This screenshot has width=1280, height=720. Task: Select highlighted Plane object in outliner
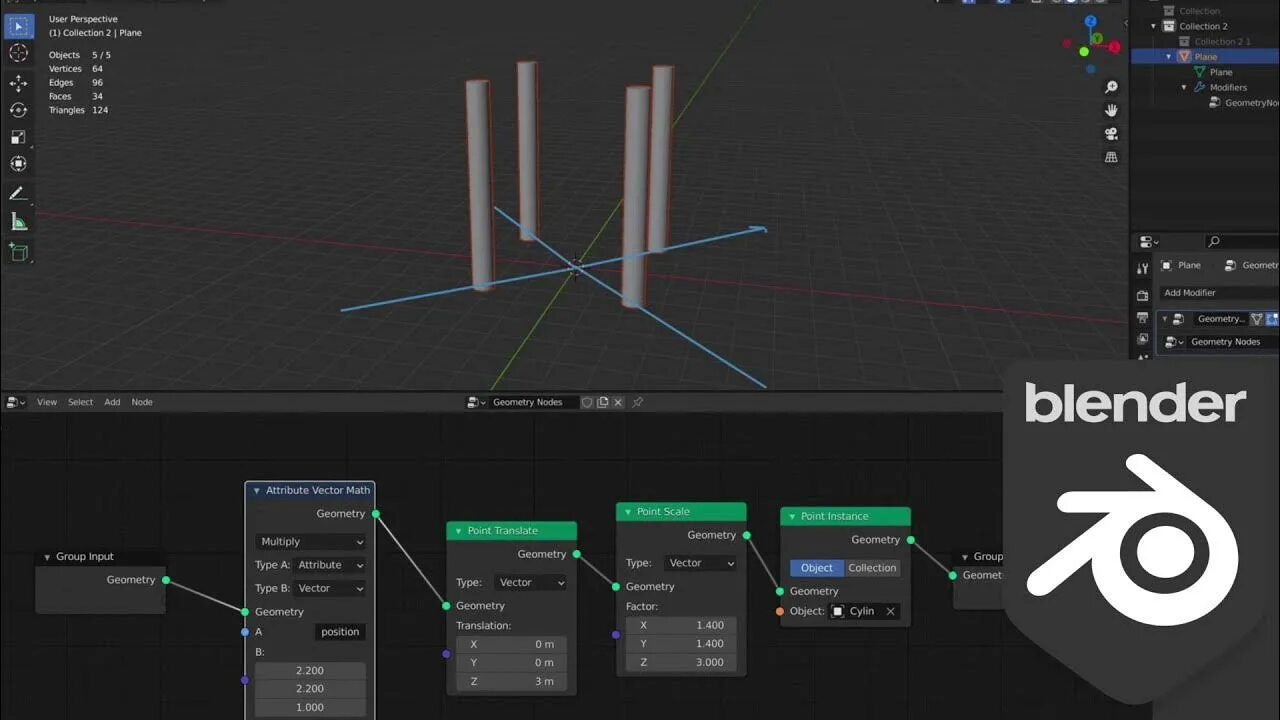pyautogui.click(x=1205, y=57)
